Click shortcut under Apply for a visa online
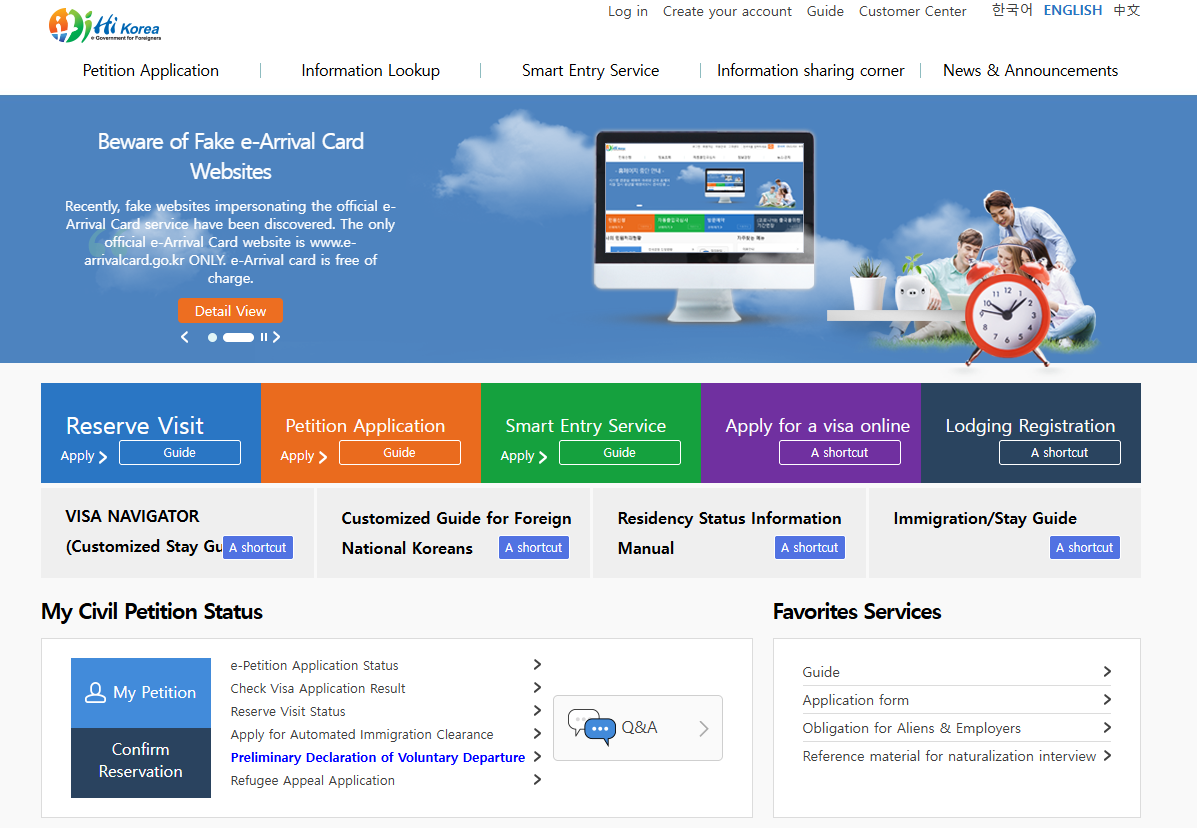Screen dimensions: 1197x828 [x=840, y=453]
